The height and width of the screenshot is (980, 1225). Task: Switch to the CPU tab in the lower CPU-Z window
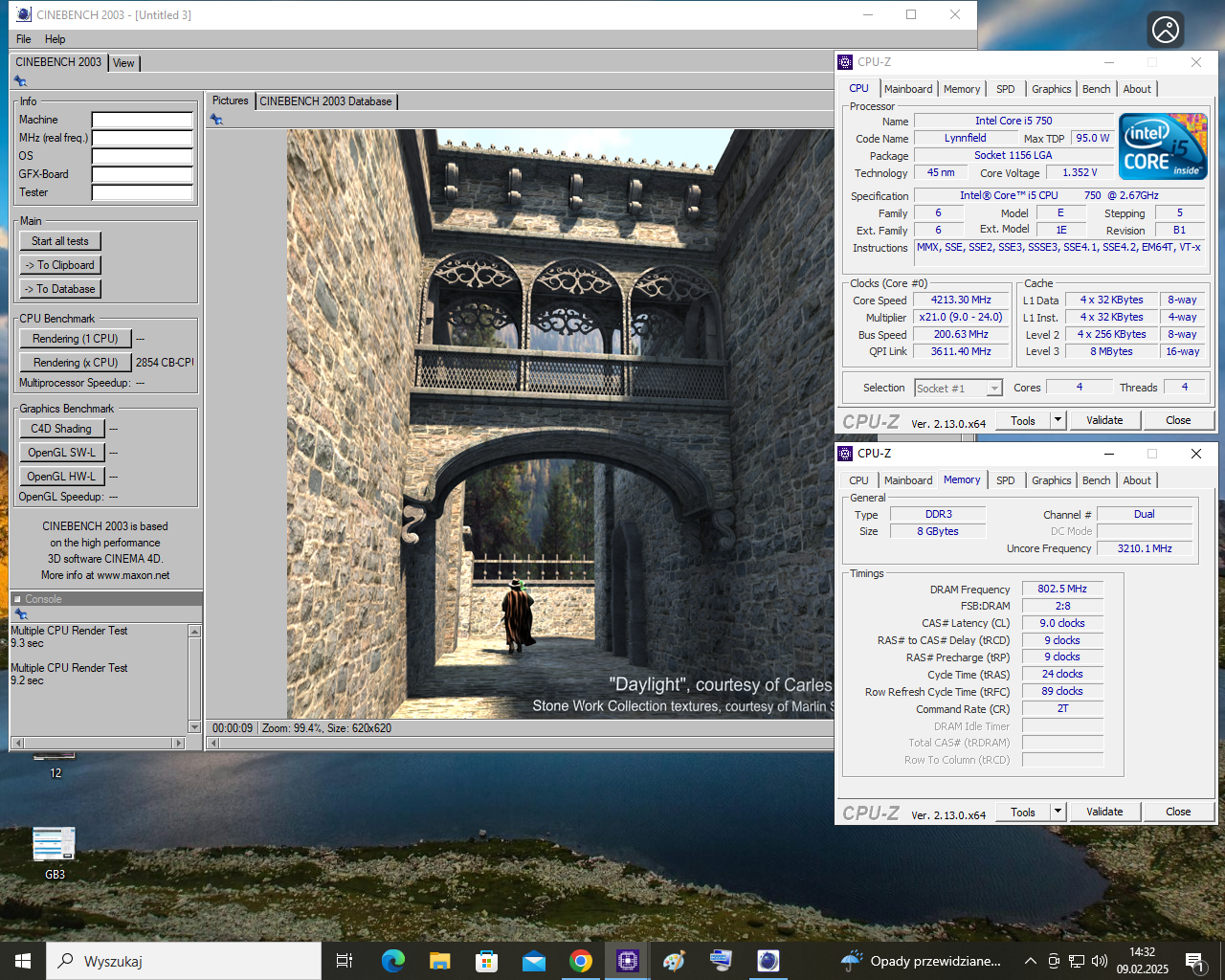858,480
